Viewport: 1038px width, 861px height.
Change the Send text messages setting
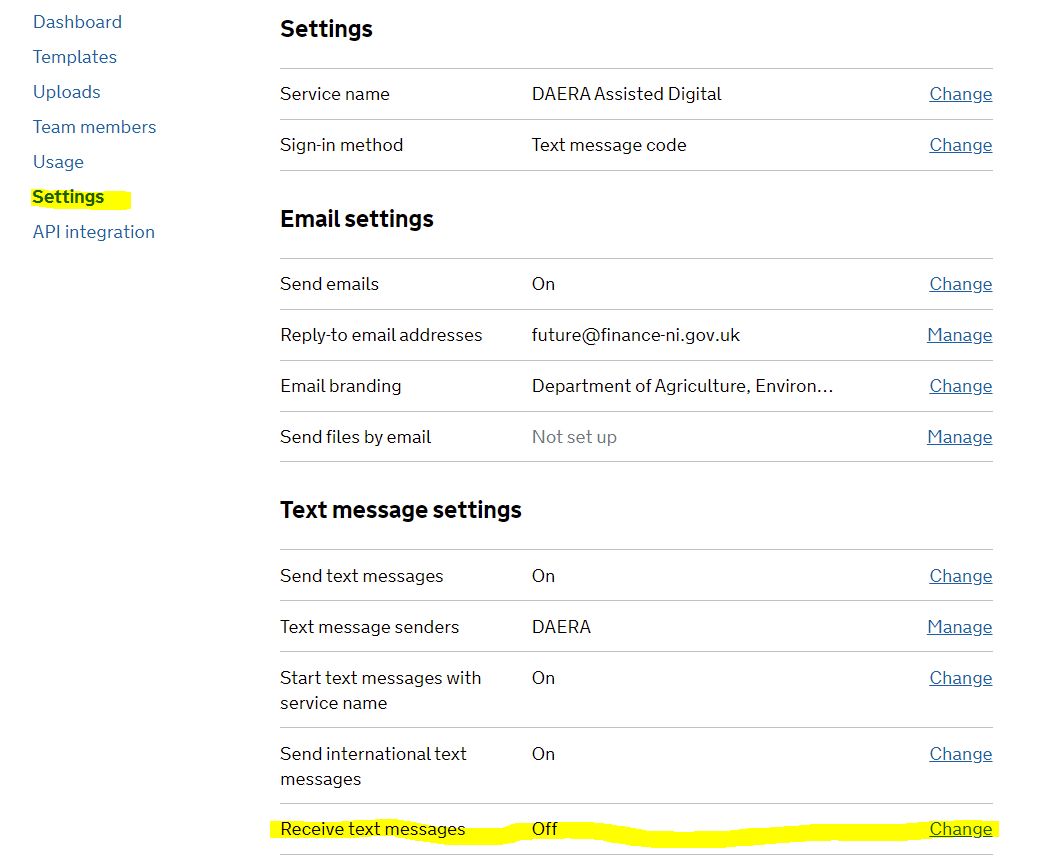click(960, 575)
